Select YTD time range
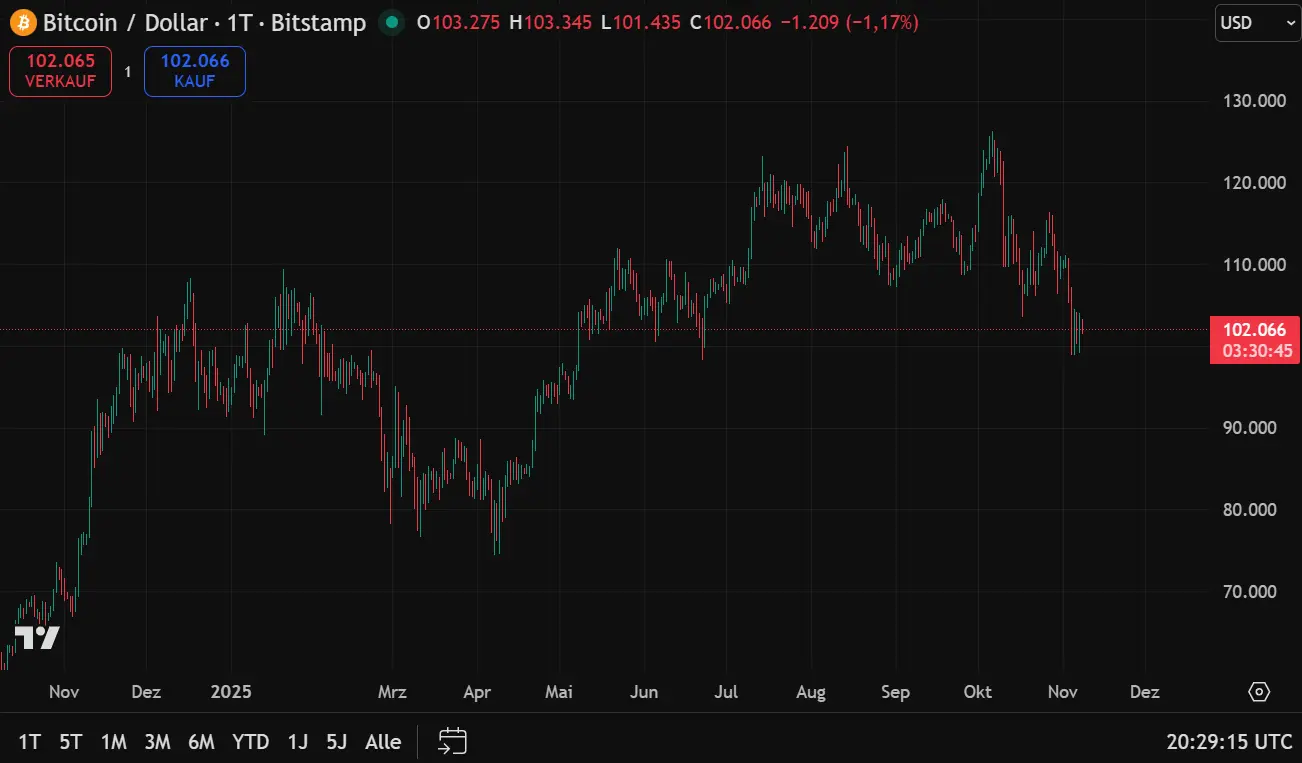1302x763 pixels. tap(250, 742)
